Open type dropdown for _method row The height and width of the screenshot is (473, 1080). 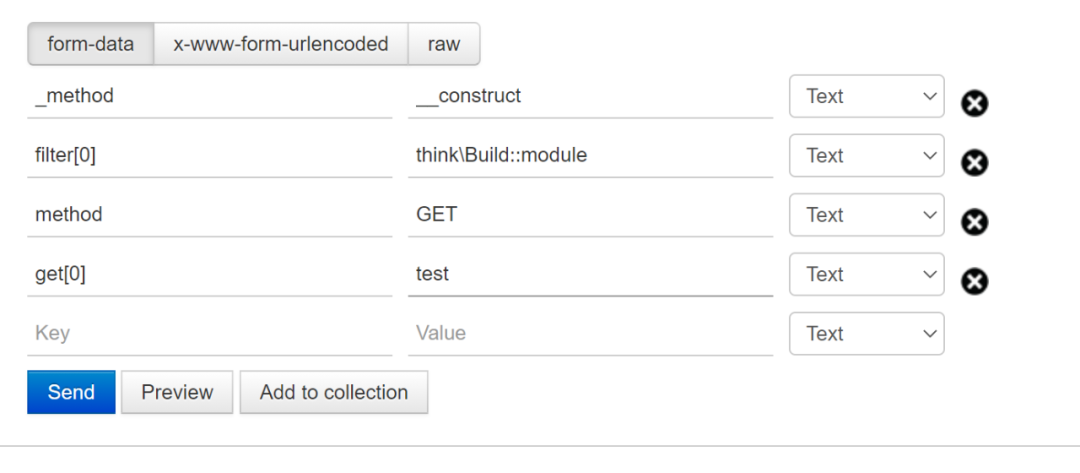coord(866,96)
